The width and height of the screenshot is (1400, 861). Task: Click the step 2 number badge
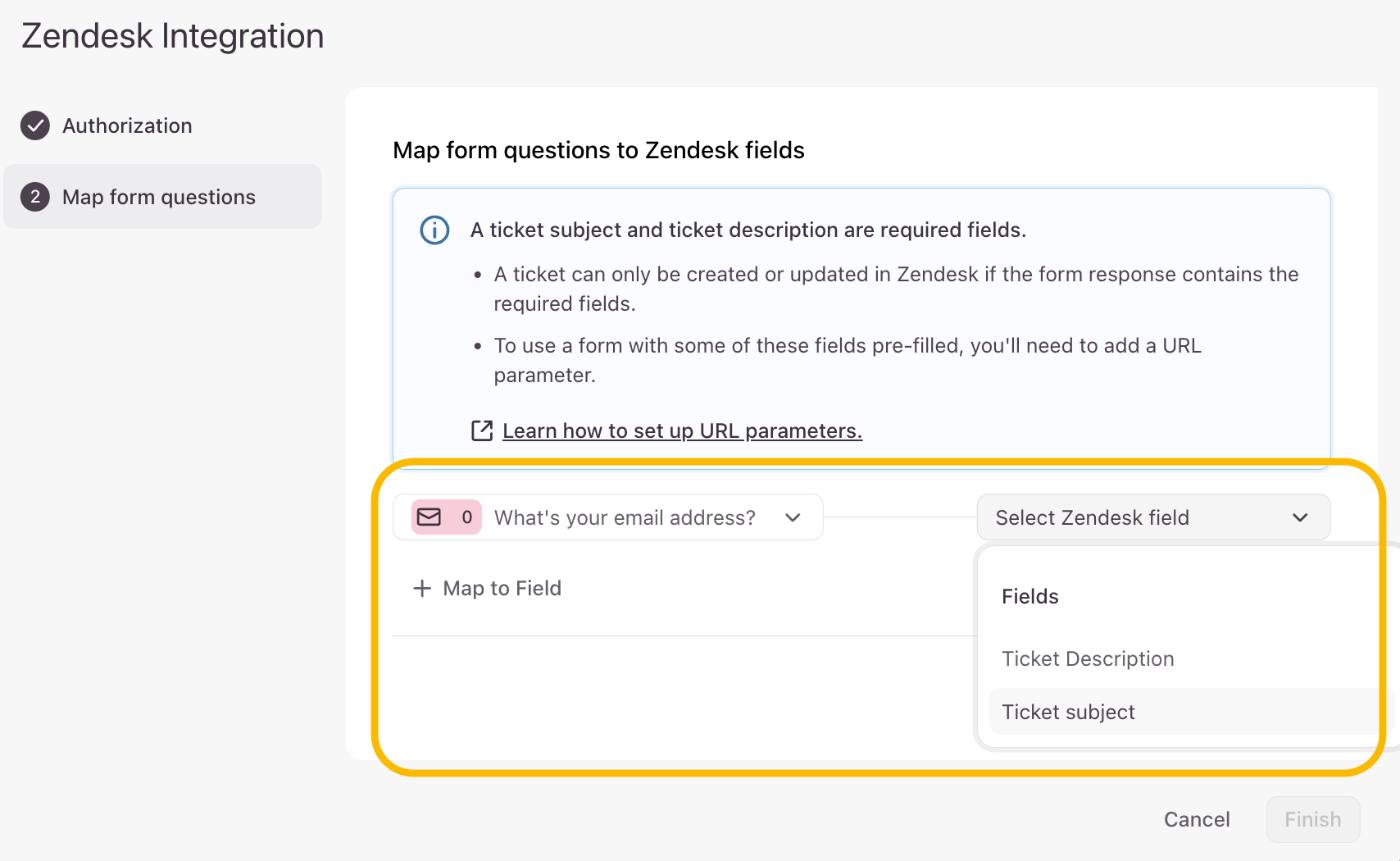pyautogui.click(x=35, y=197)
